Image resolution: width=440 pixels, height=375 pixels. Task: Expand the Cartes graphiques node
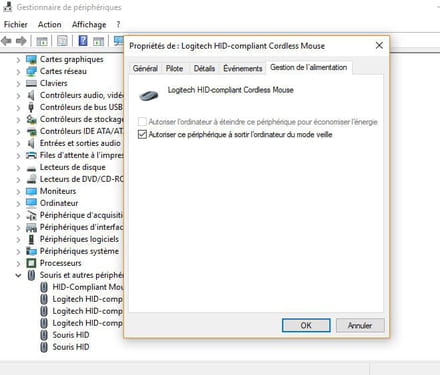tap(18, 60)
